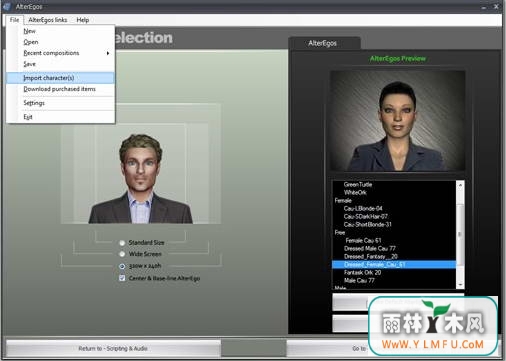Choose Save from the File menu
Screen dimensions: 506x361
[60, 64]
